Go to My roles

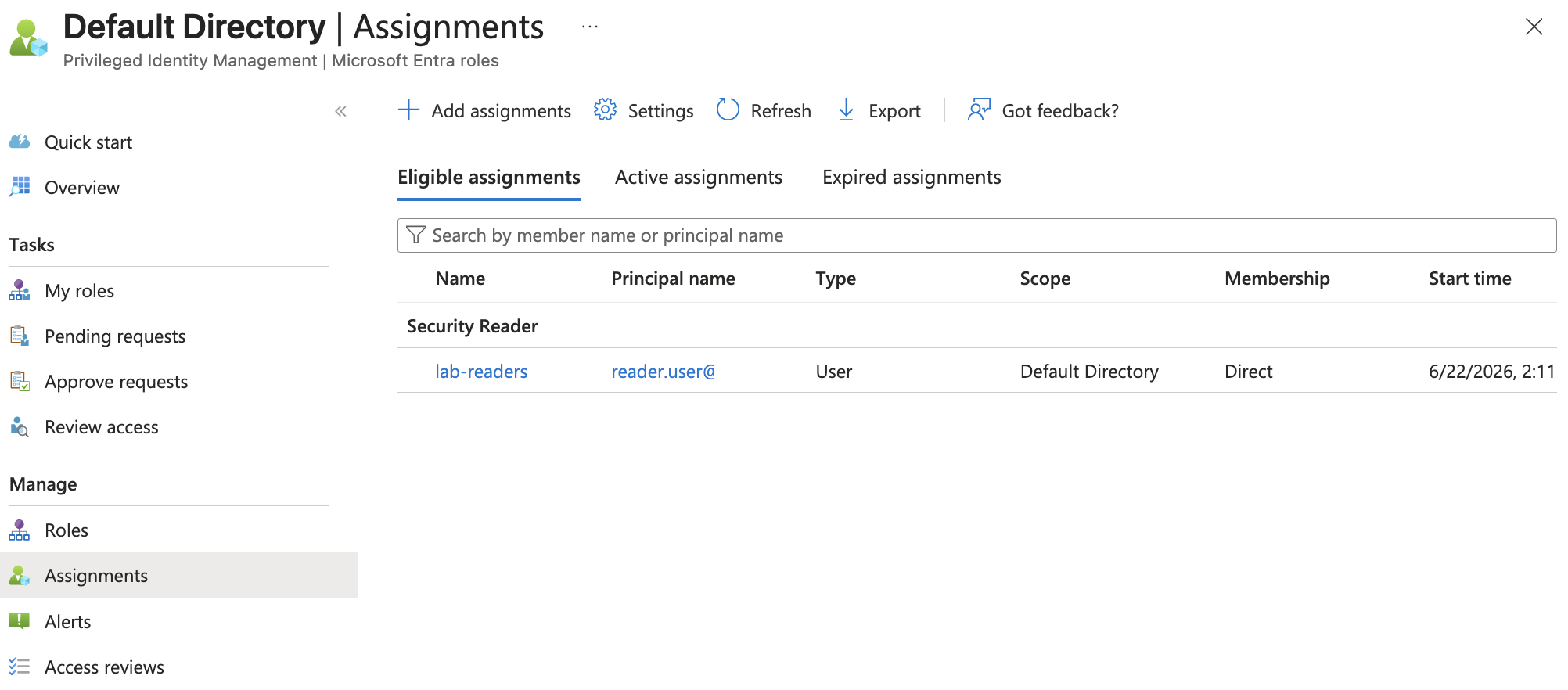point(80,290)
